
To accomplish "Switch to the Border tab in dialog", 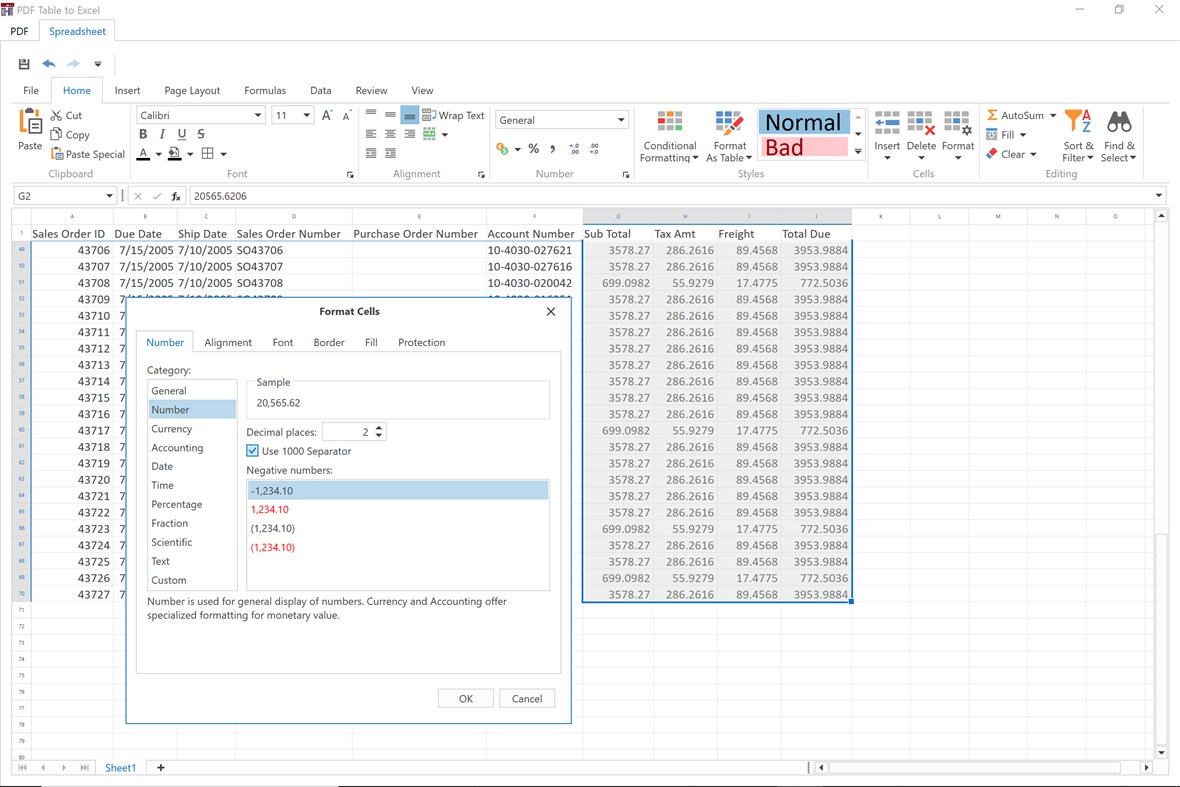I will (x=328, y=342).
